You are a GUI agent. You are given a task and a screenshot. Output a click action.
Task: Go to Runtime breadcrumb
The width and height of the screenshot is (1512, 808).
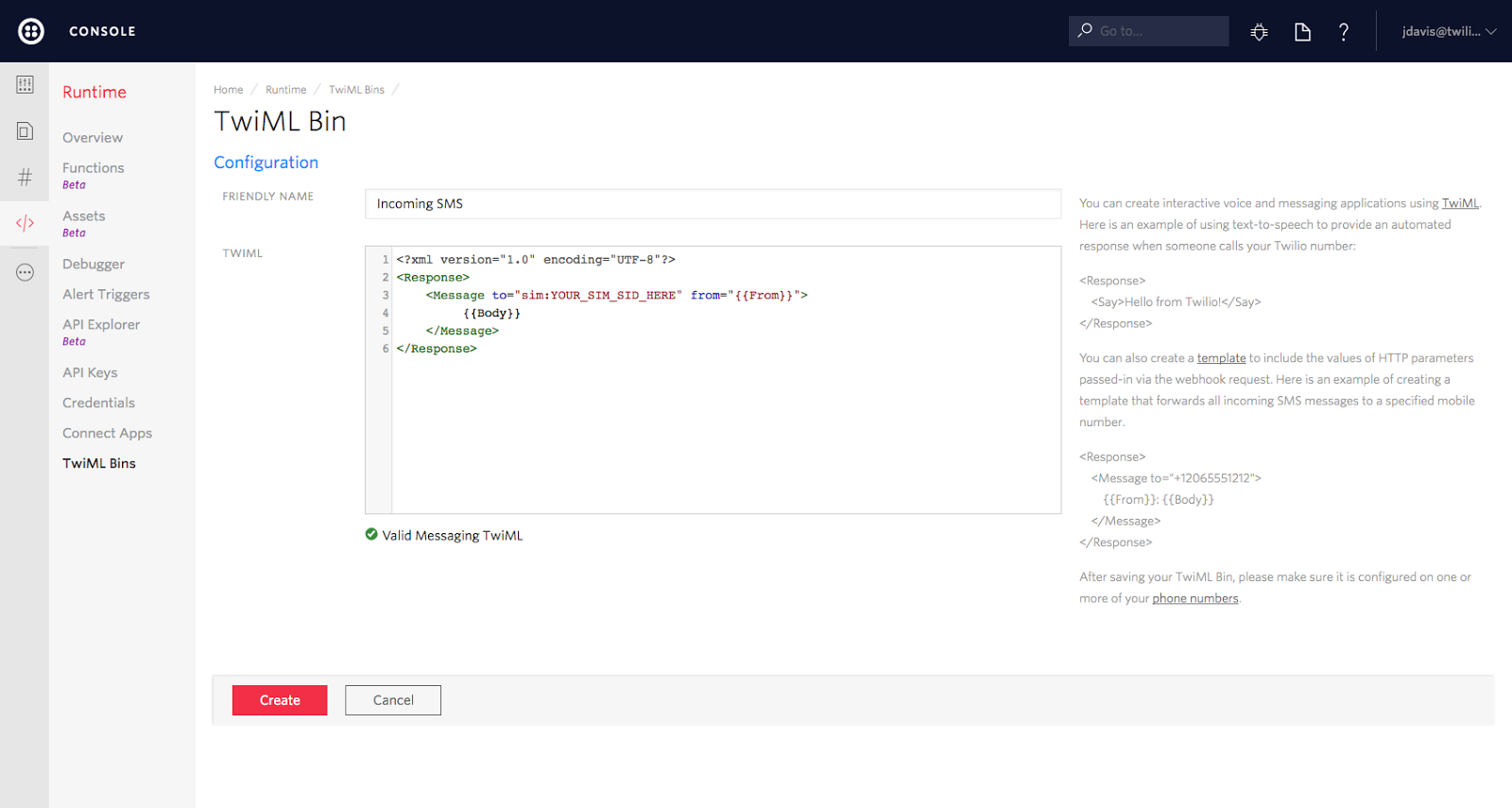point(285,90)
